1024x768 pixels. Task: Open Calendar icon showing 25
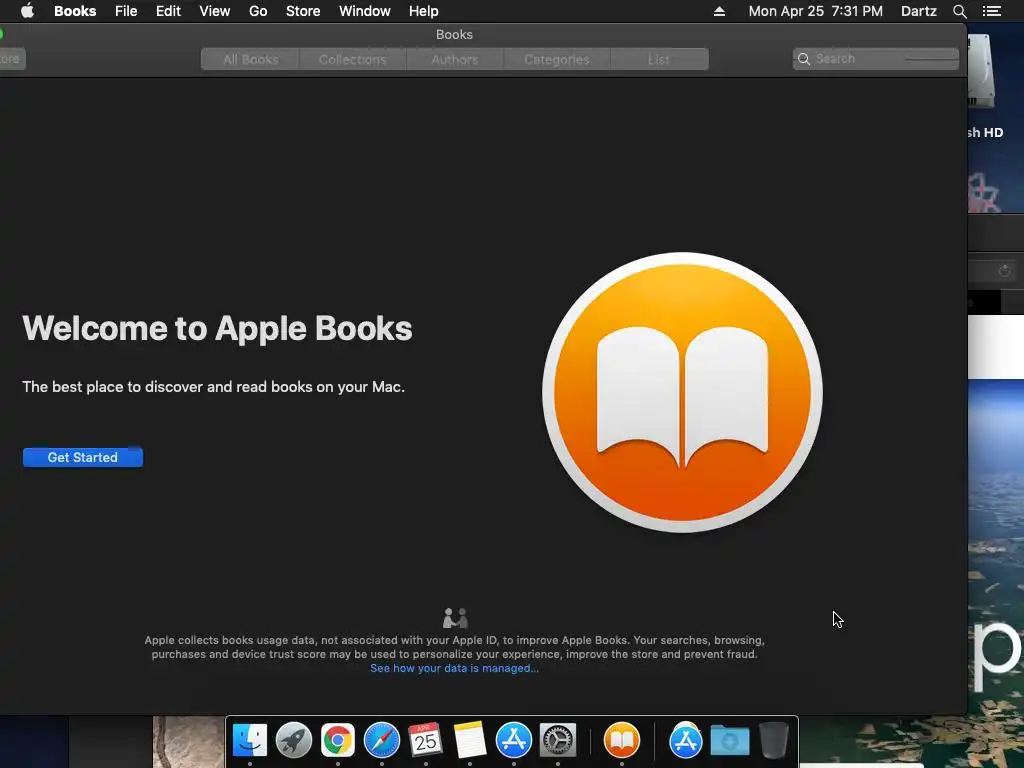(x=426, y=740)
